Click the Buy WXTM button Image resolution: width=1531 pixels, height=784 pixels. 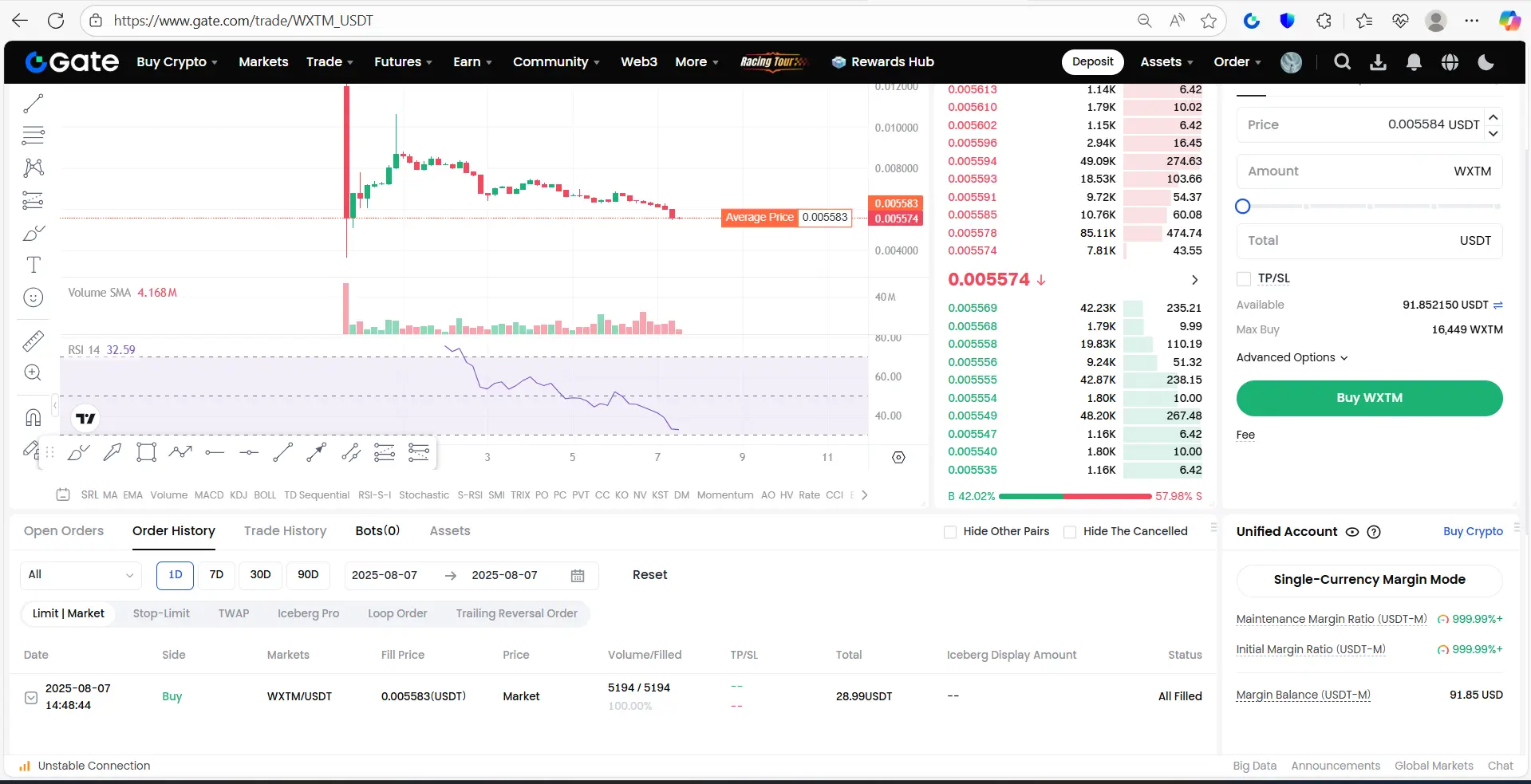[x=1369, y=398]
